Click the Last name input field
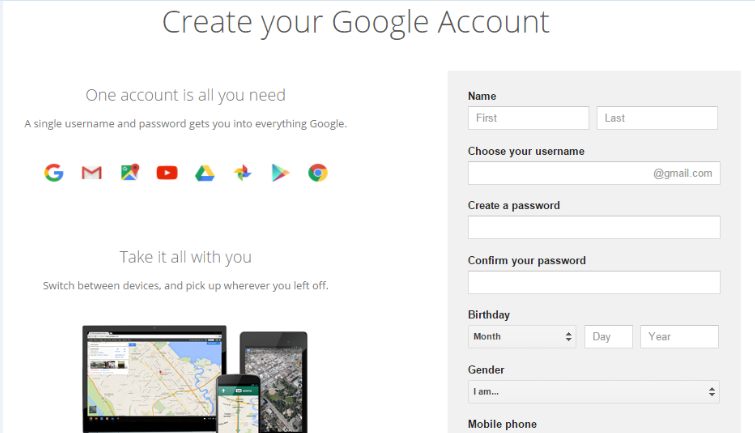Viewport: 755px width, 433px height. pyautogui.click(x=656, y=118)
